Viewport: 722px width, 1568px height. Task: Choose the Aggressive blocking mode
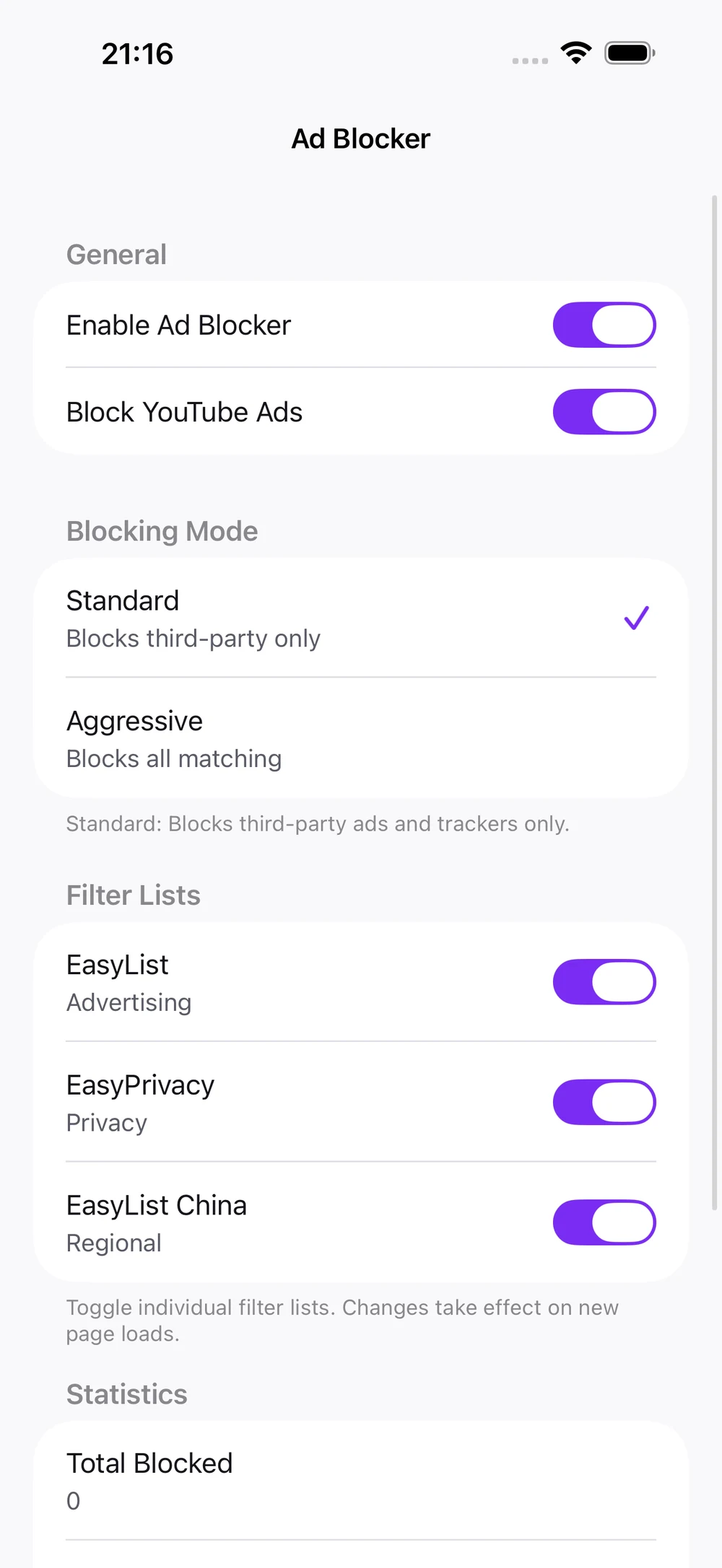click(x=361, y=739)
